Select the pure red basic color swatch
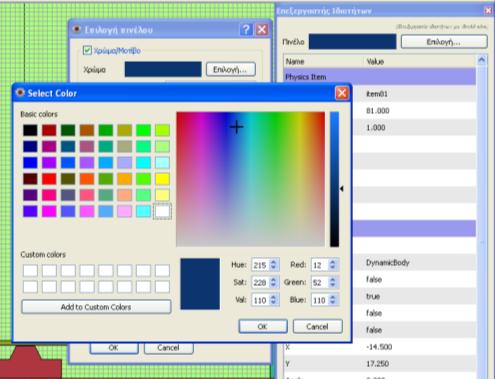Screen dimensions: 495x379 click(49, 179)
